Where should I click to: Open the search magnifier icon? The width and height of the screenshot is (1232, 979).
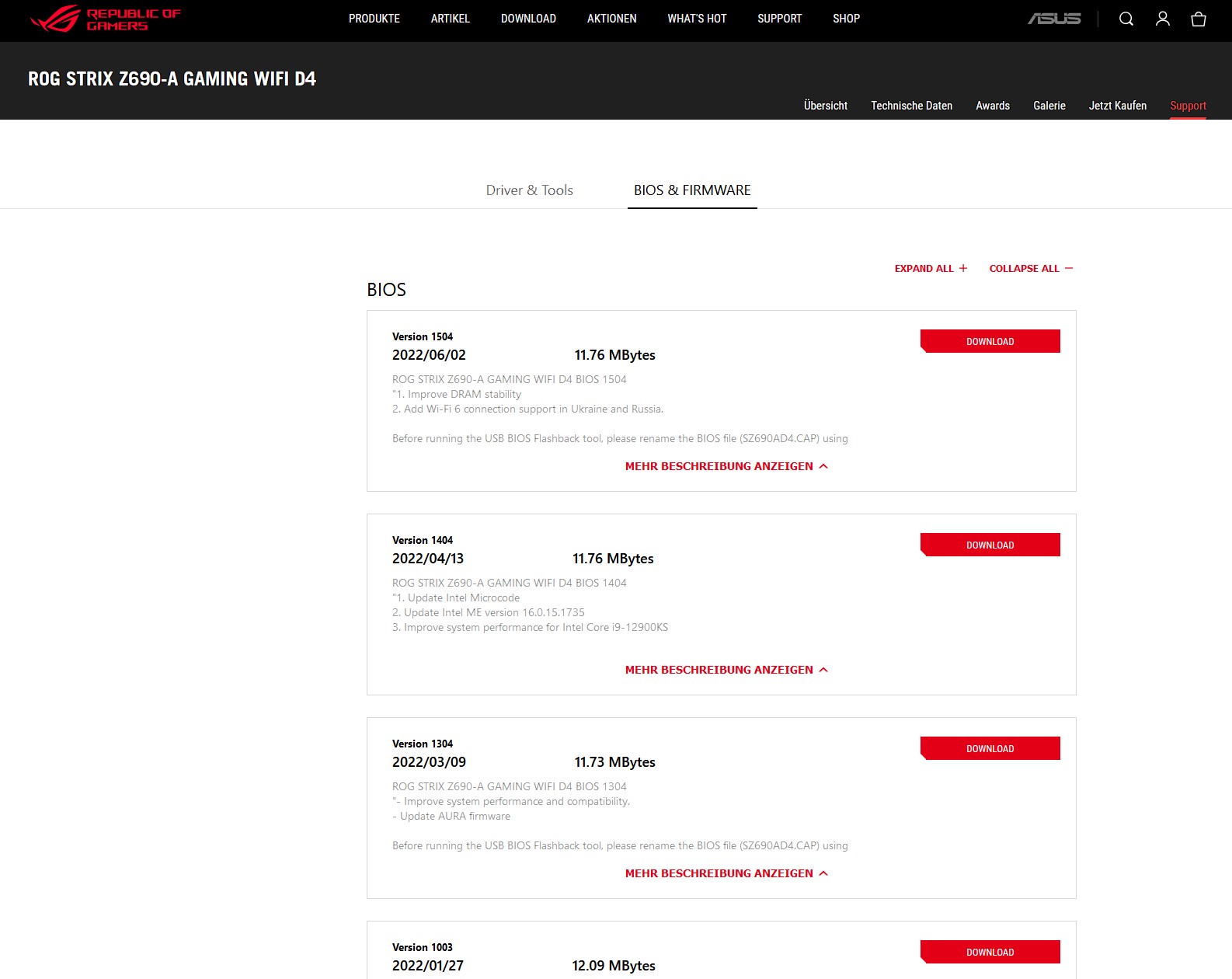[x=1126, y=19]
